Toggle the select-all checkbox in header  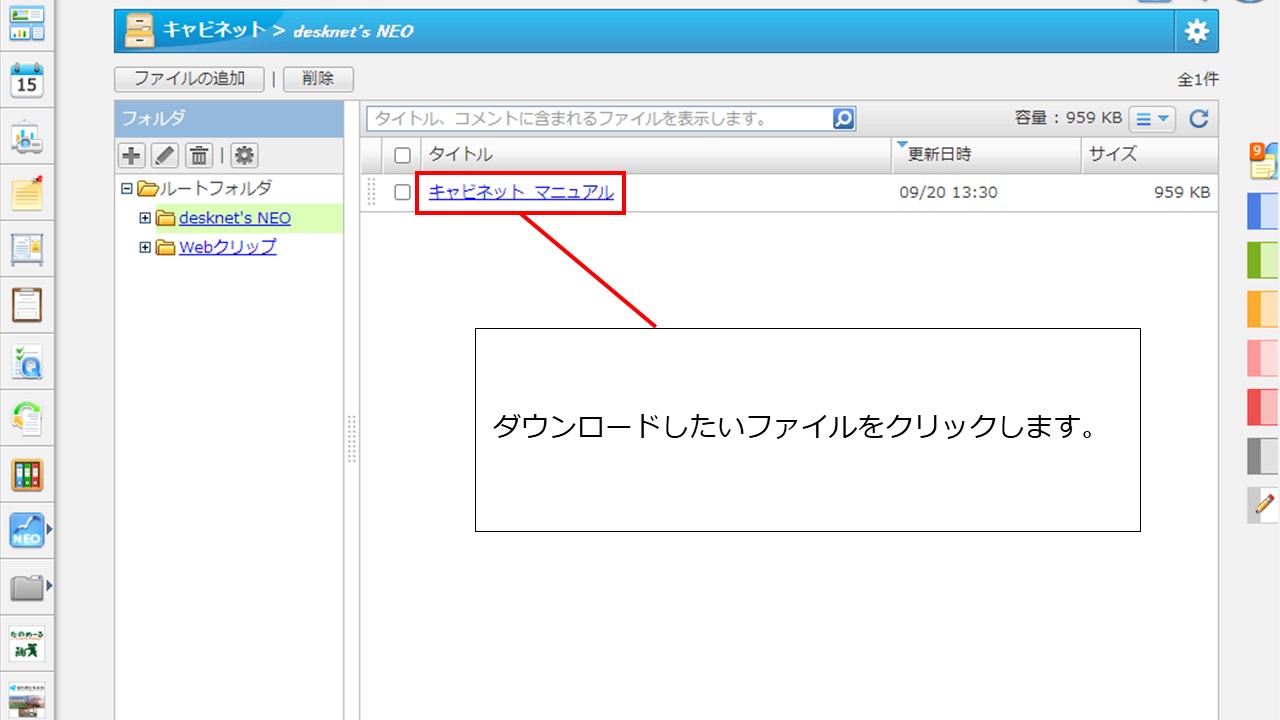[x=402, y=155]
